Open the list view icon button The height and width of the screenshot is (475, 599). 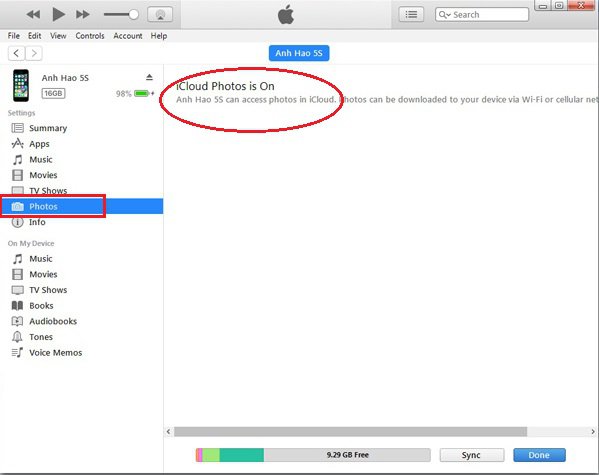[411, 15]
